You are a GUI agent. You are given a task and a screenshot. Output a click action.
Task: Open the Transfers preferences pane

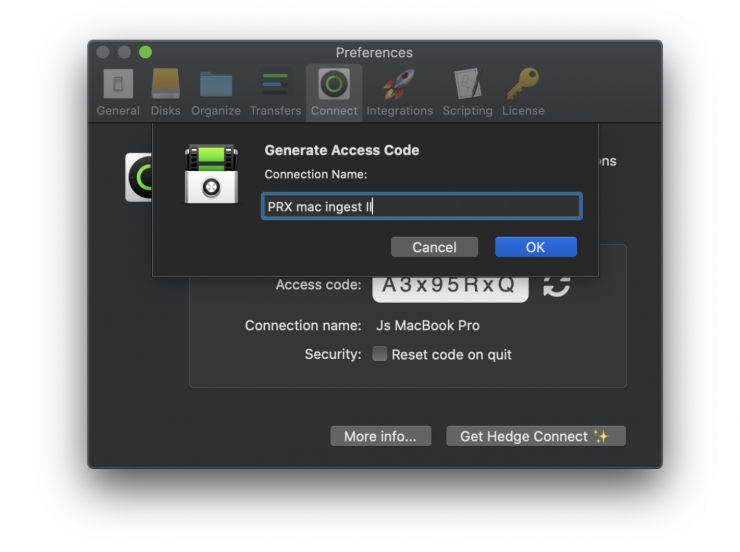[x=275, y=92]
